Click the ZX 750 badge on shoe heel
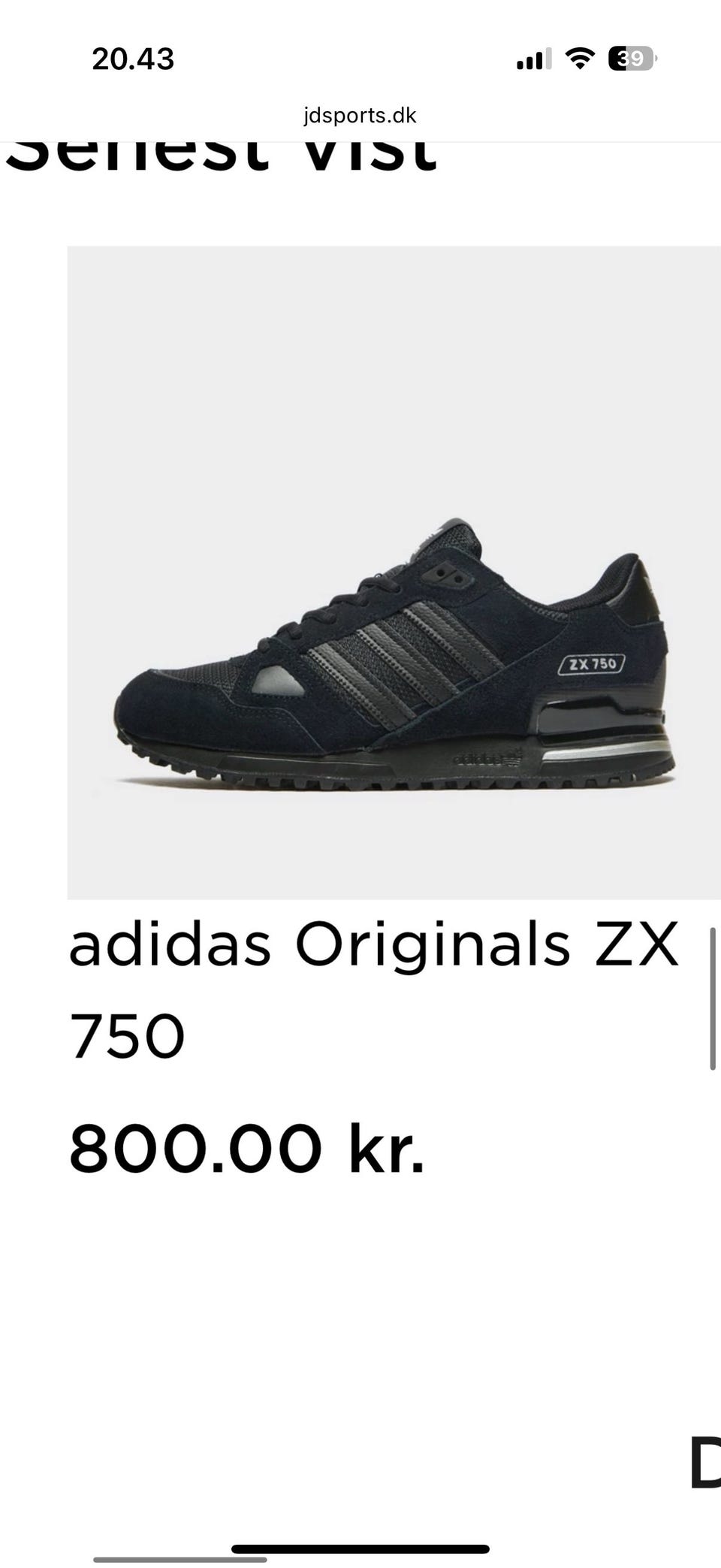 coord(592,663)
